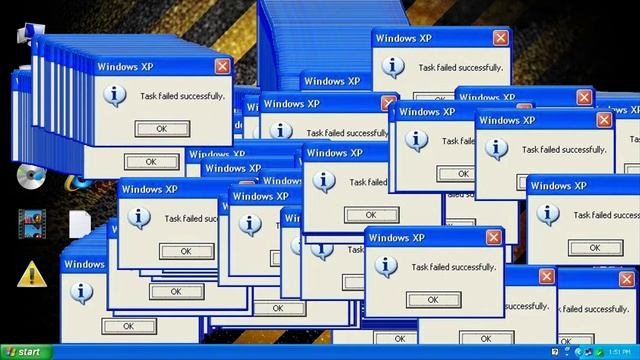Click info icon in "Task failed success" dialog
The width and height of the screenshot is (640, 360).
click(548, 215)
